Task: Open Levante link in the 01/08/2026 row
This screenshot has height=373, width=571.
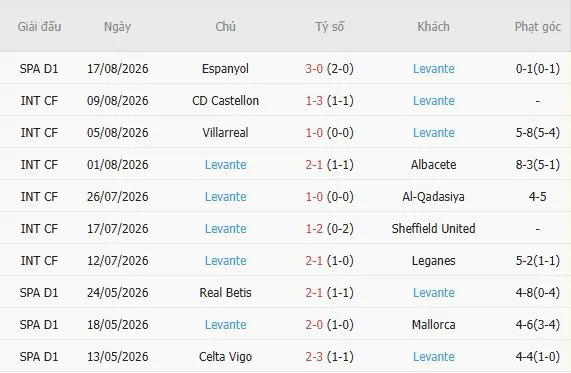Action: pyautogui.click(x=225, y=165)
